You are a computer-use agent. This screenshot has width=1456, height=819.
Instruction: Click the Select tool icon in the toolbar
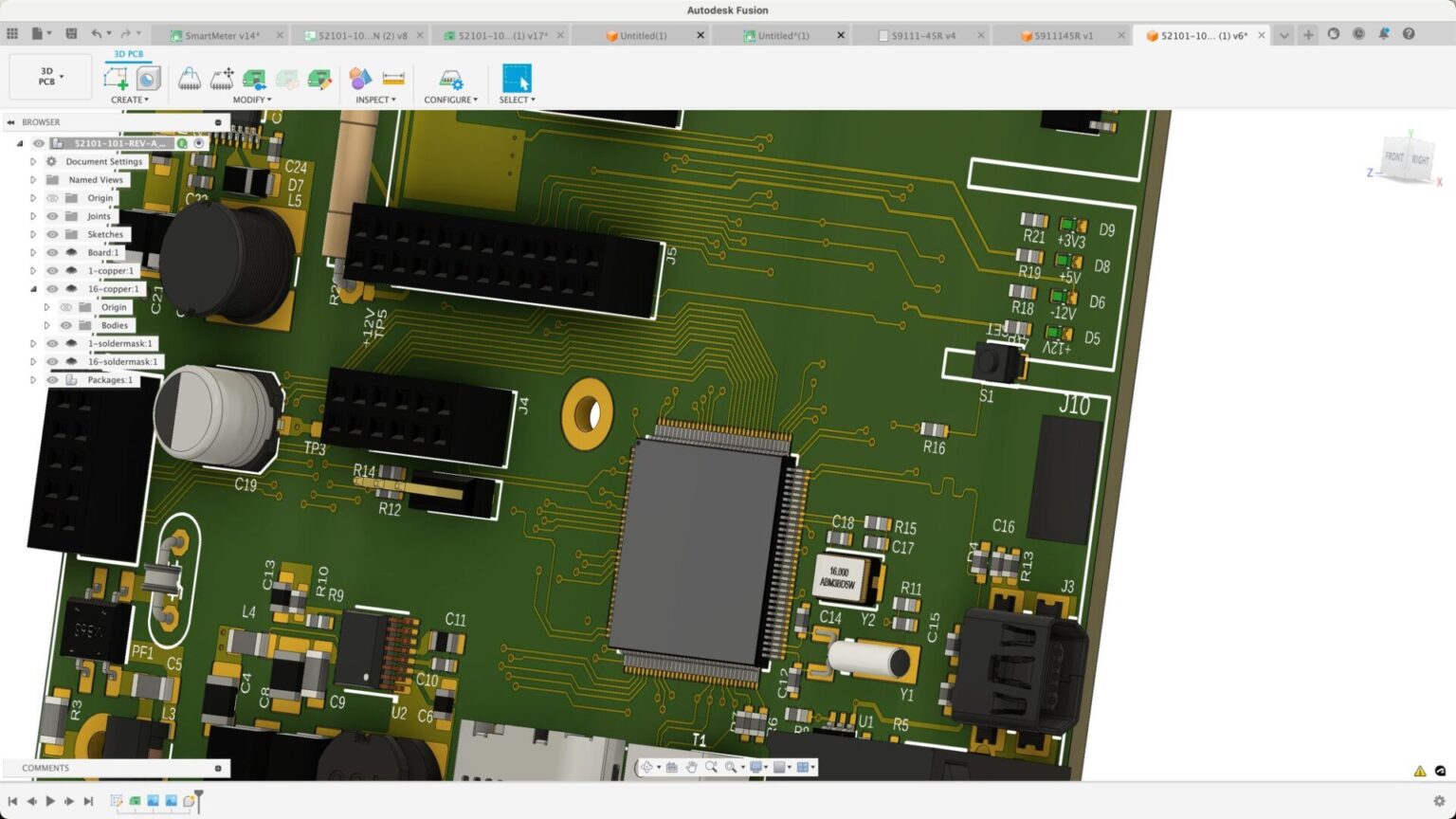pyautogui.click(x=517, y=80)
